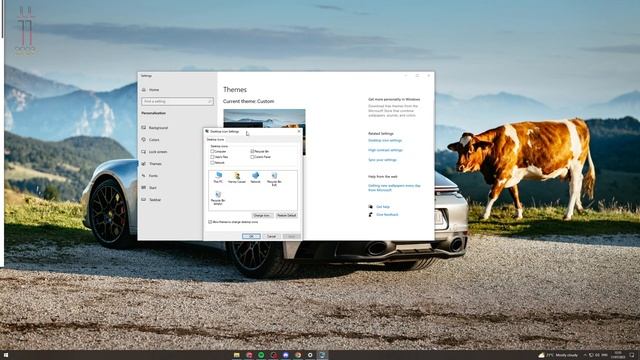Open taskbar clock and date
The height and width of the screenshot is (360, 640).
point(618,355)
